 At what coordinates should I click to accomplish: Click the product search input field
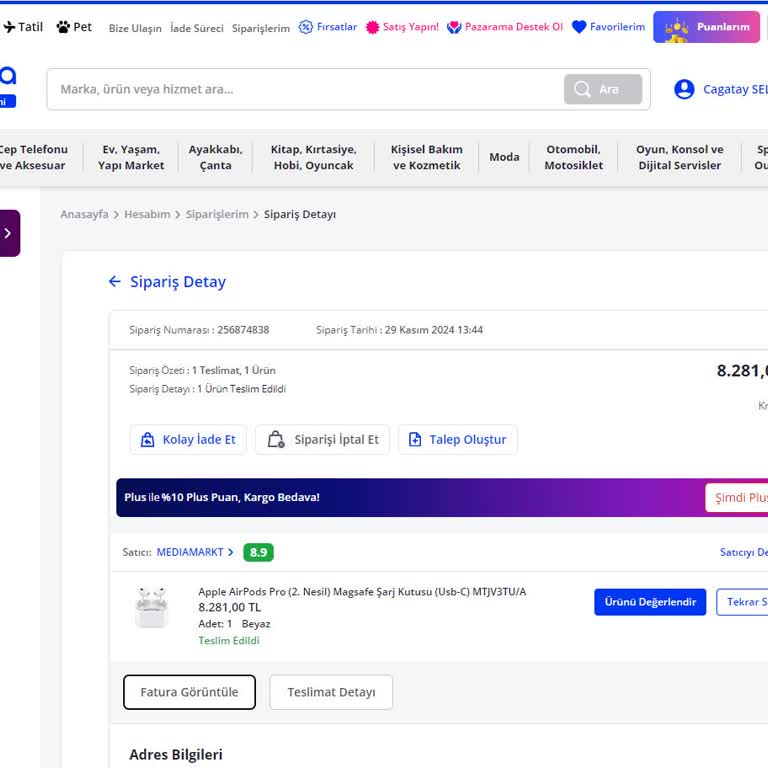pyautogui.click(x=305, y=89)
